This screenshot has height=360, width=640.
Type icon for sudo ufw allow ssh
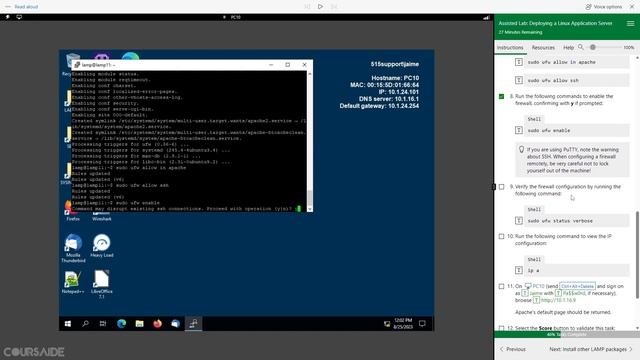point(519,80)
